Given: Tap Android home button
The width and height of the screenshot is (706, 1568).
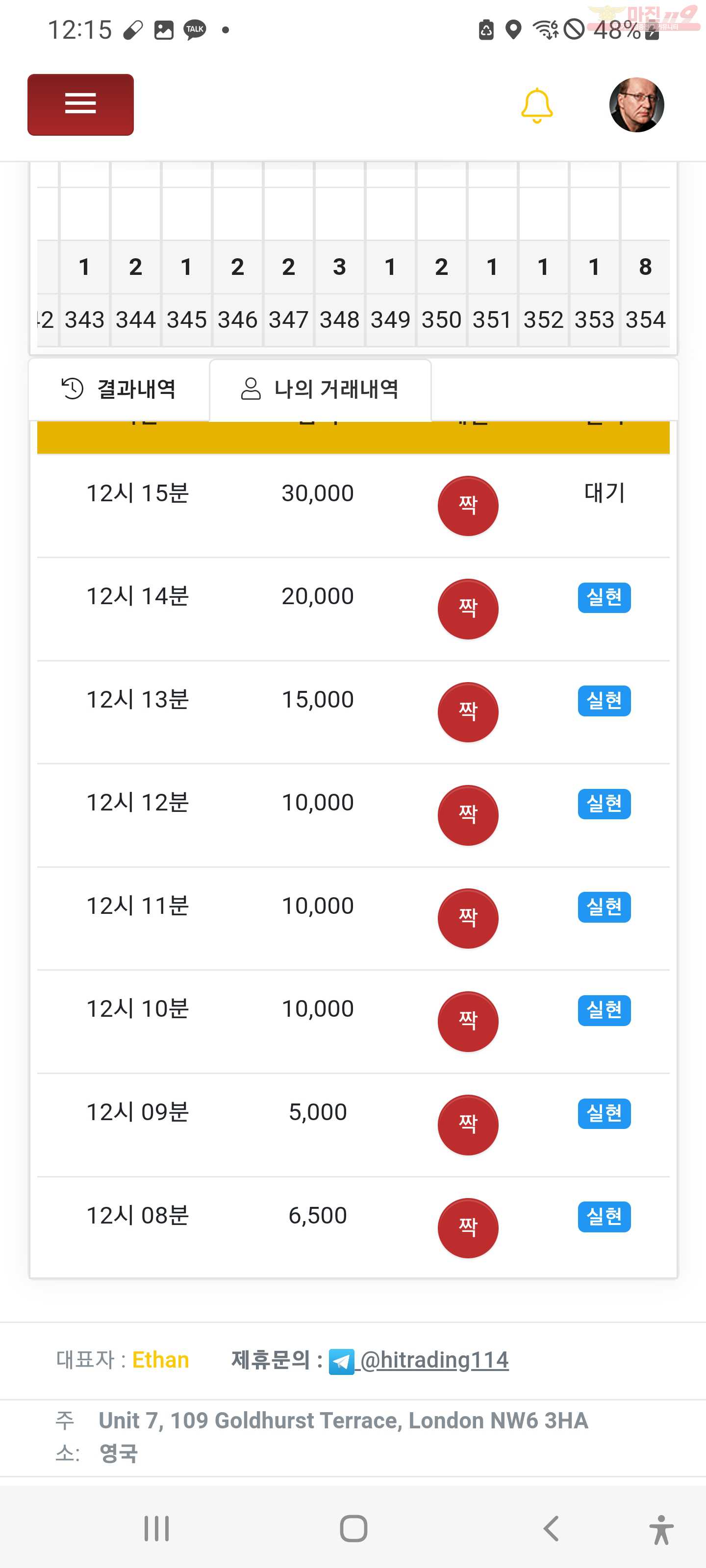Looking at the screenshot, I should pos(353,1528).
